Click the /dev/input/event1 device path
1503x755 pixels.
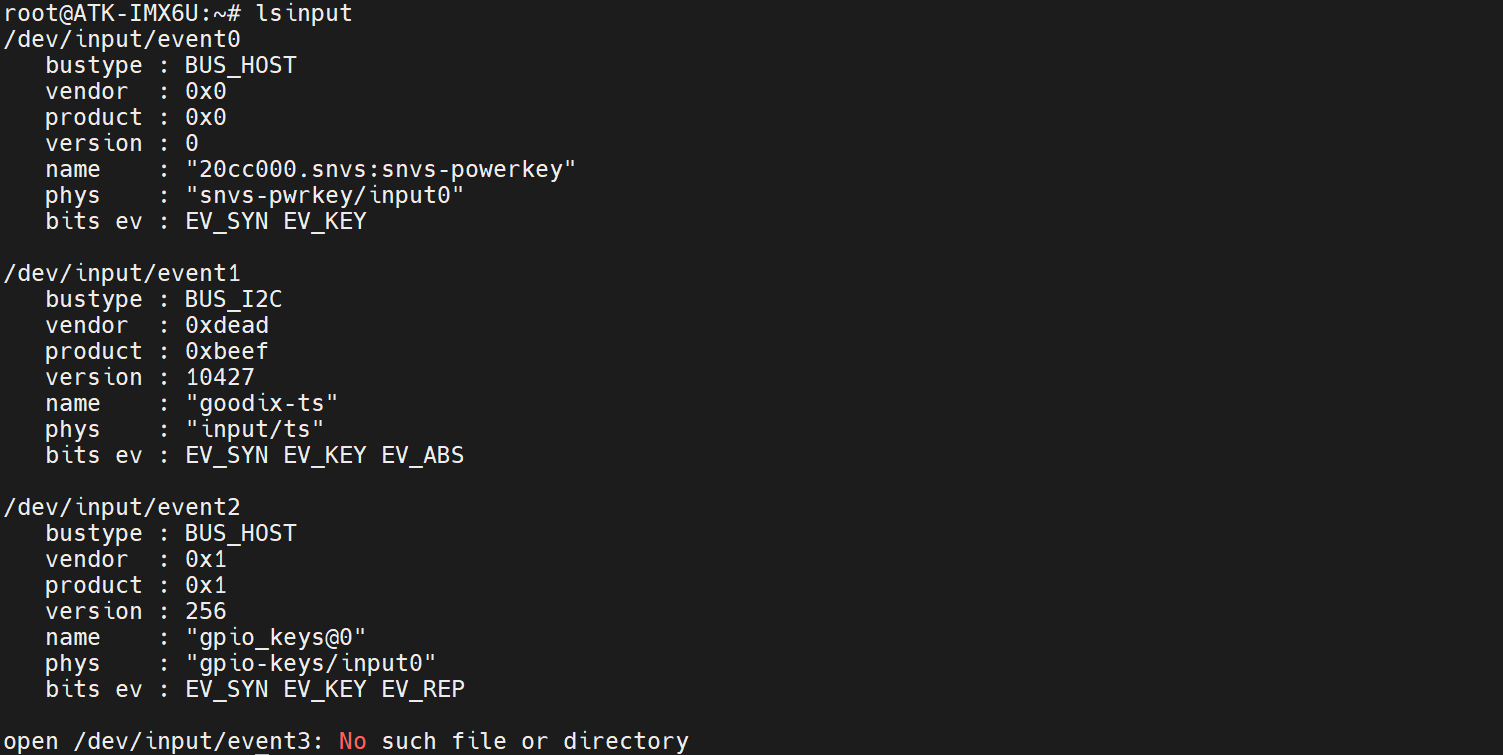click(123, 274)
